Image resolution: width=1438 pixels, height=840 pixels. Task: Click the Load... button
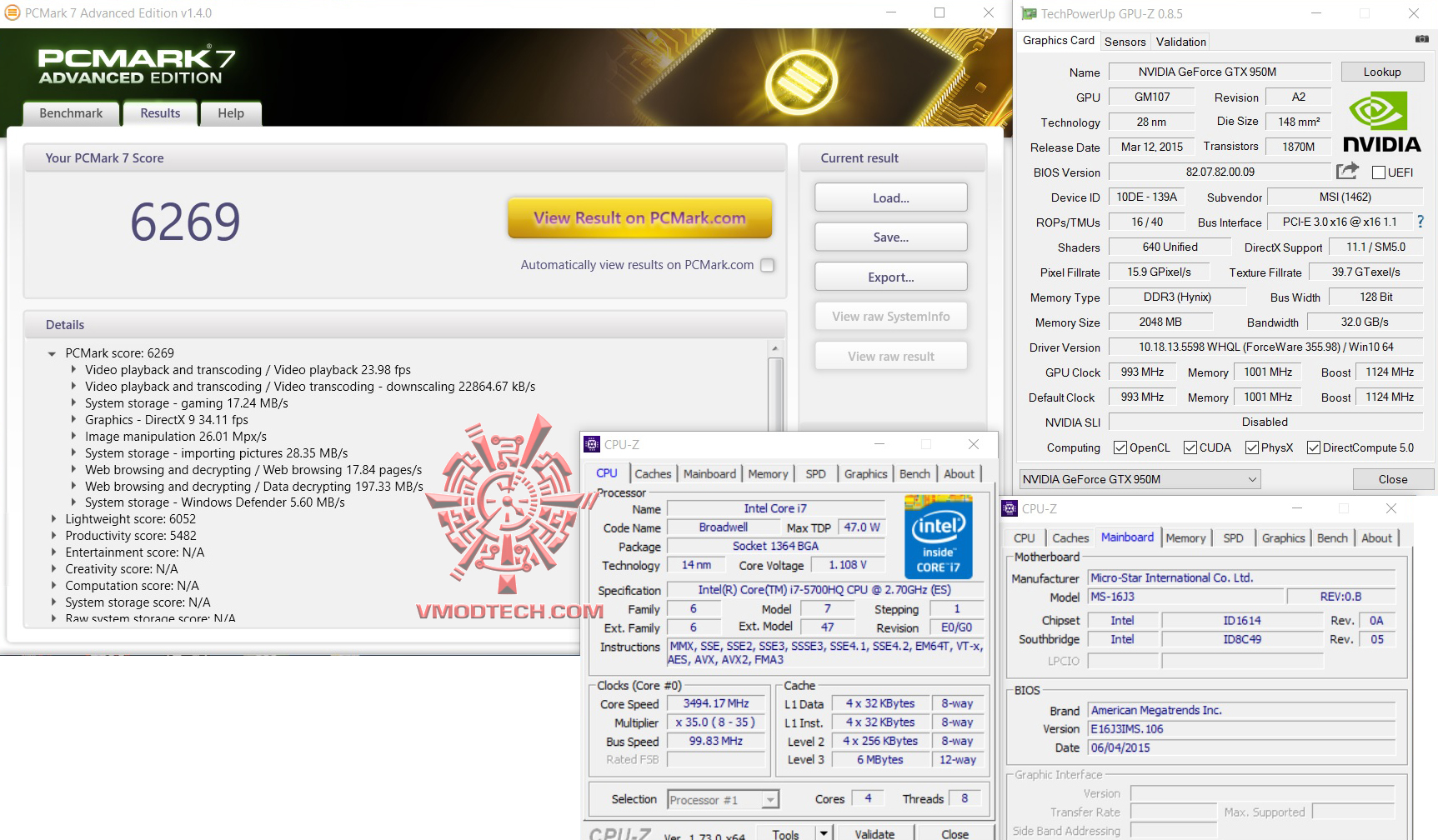(x=891, y=197)
